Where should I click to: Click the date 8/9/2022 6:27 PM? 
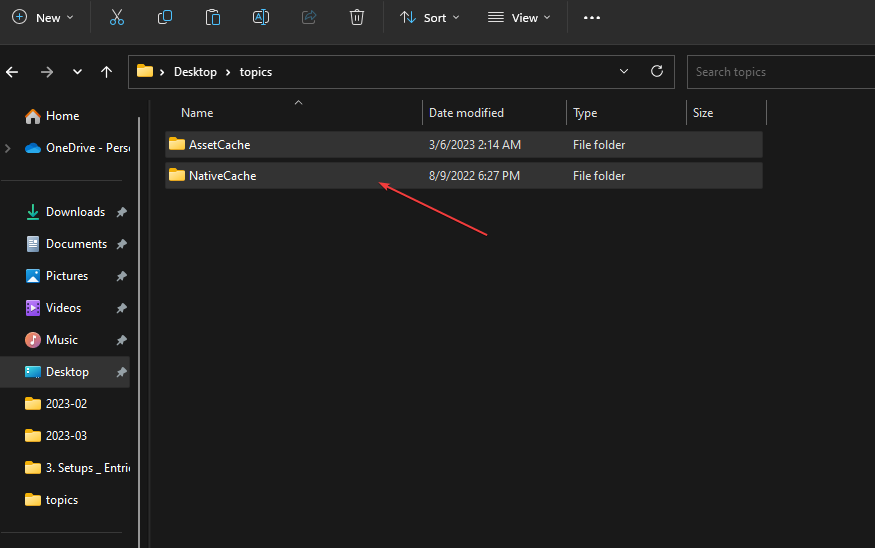click(x=474, y=175)
